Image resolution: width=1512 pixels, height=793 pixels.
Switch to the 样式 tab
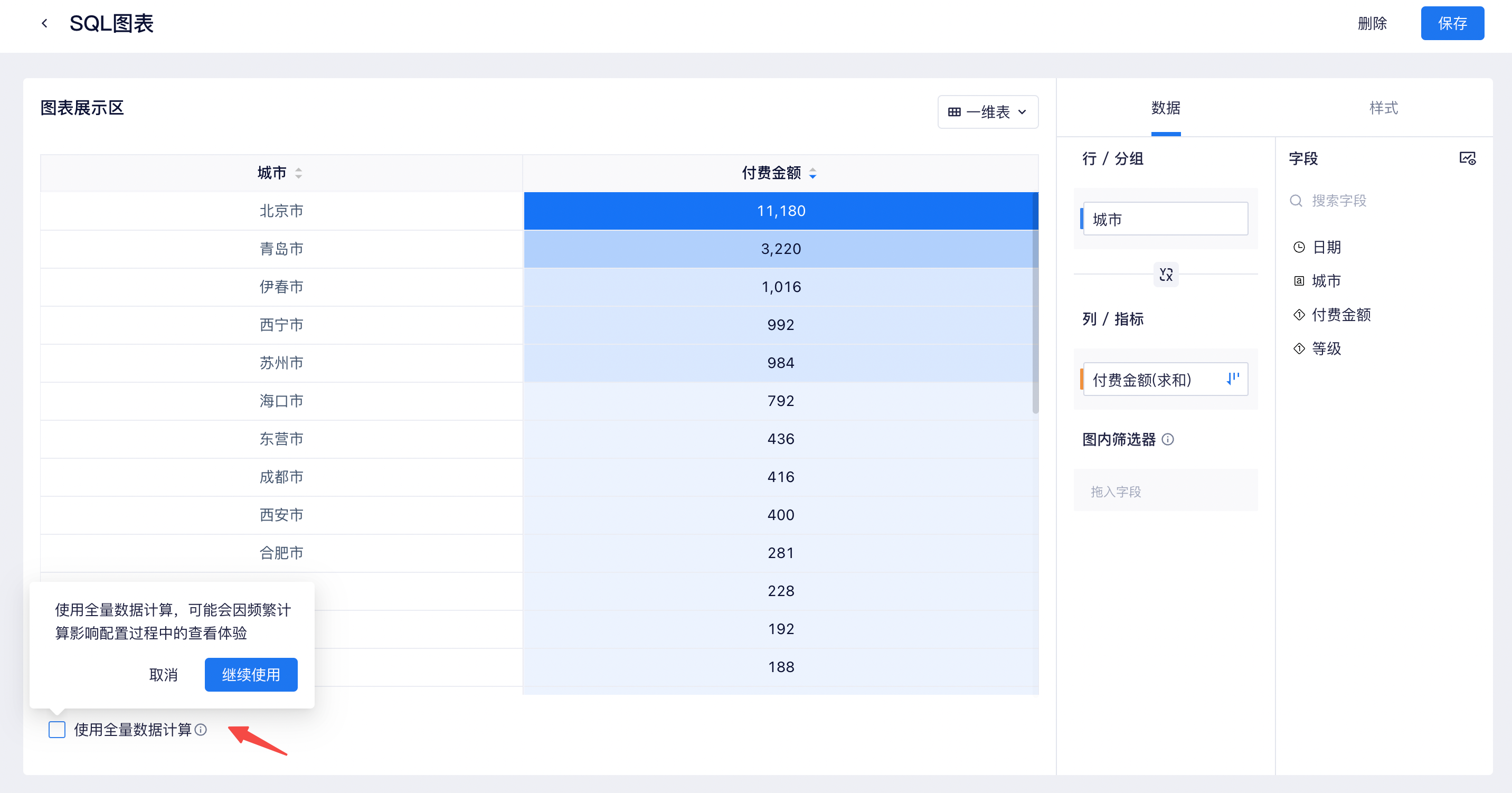click(1384, 108)
